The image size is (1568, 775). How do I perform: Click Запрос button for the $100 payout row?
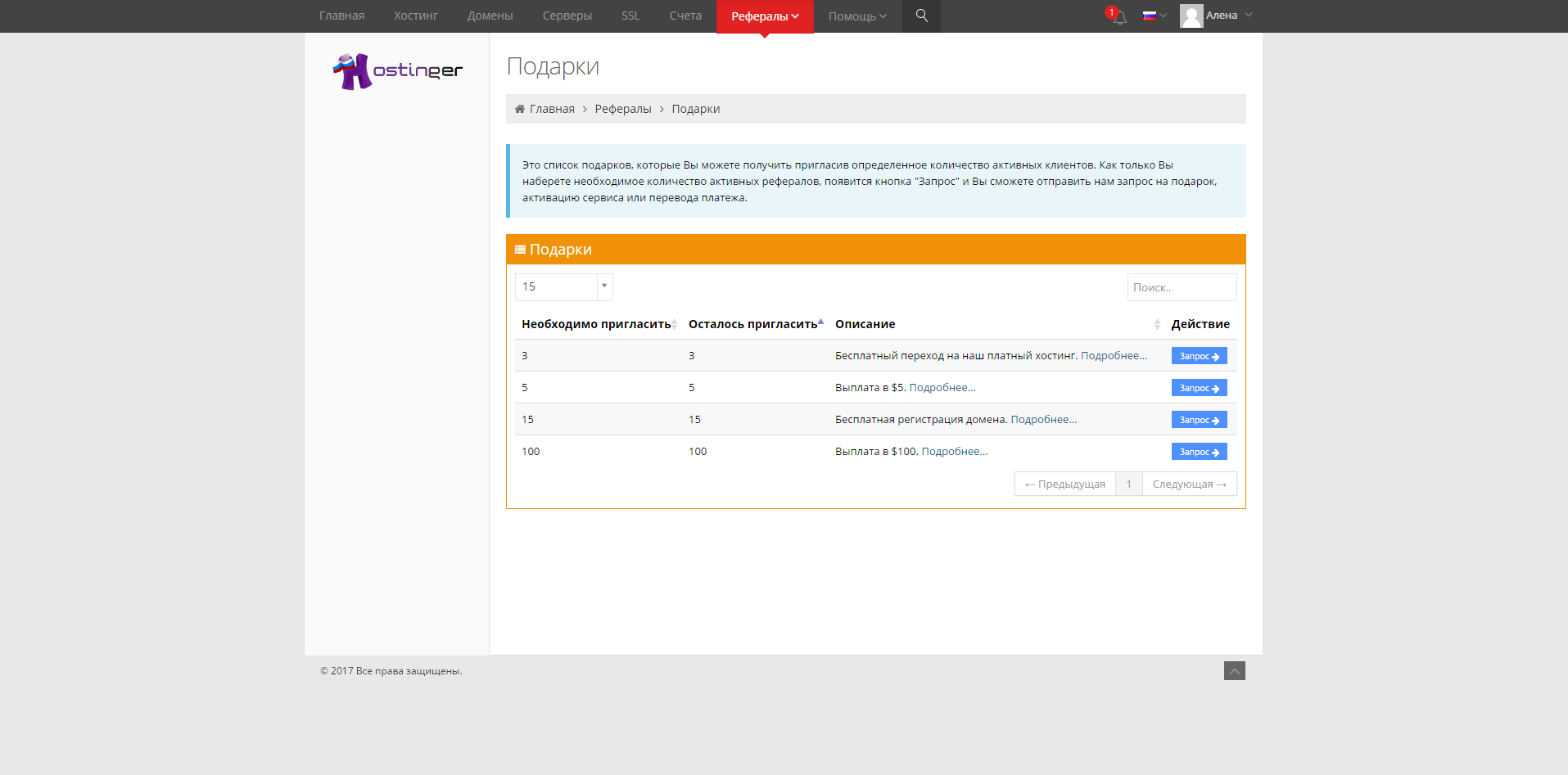pos(1198,451)
